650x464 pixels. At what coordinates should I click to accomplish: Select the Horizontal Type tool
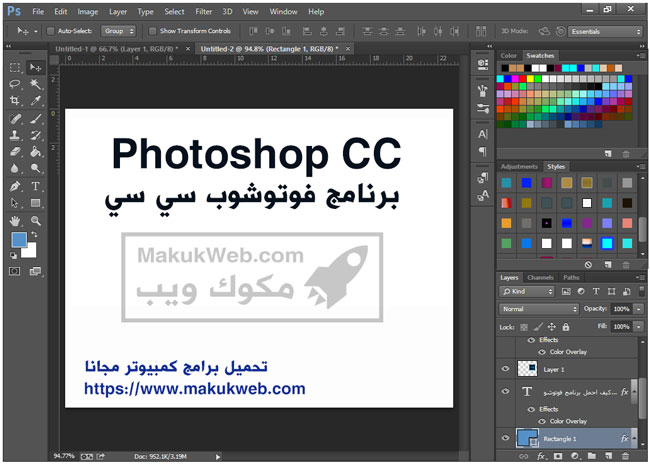(36, 186)
